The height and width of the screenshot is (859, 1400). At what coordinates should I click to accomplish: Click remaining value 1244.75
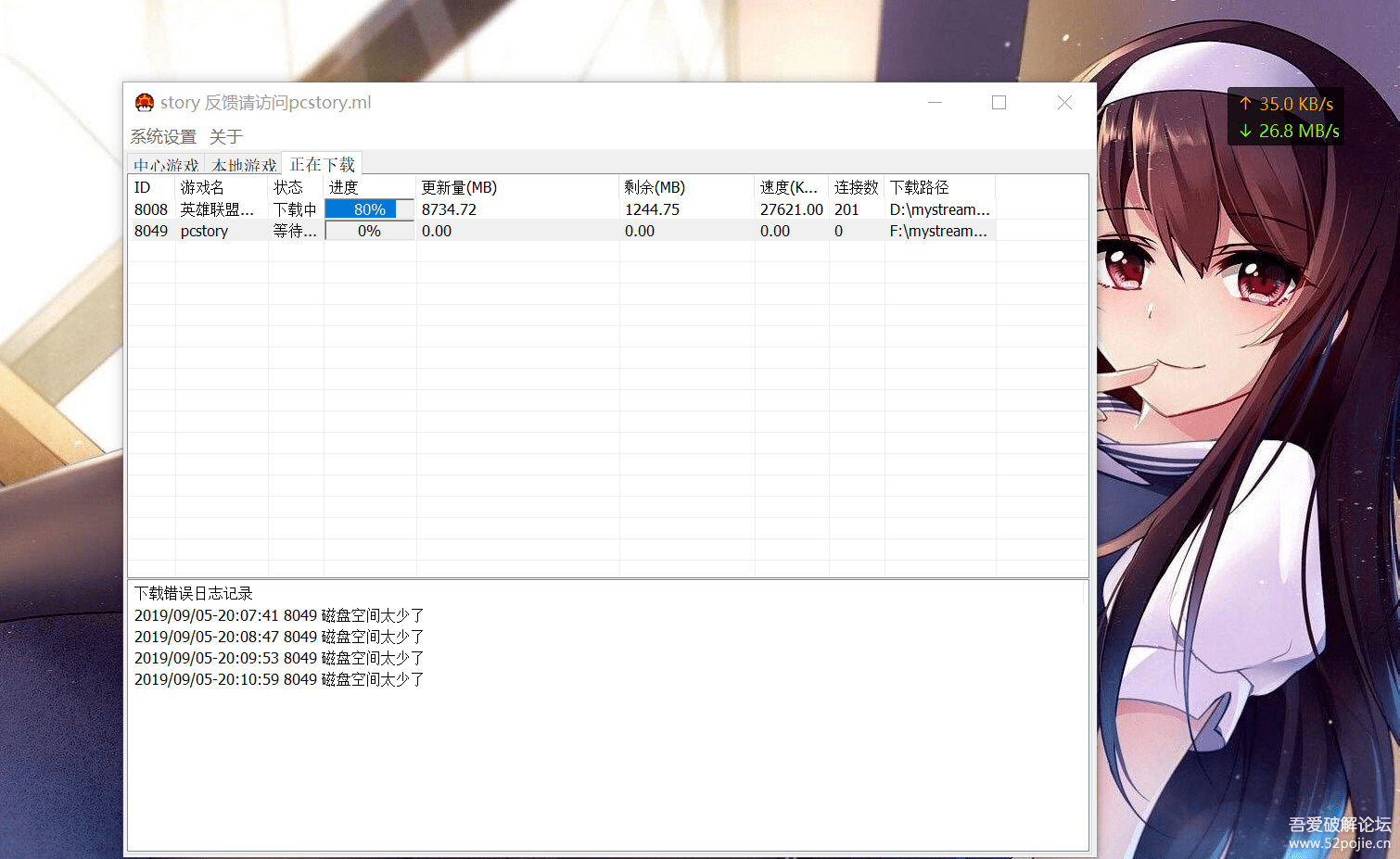pos(652,209)
